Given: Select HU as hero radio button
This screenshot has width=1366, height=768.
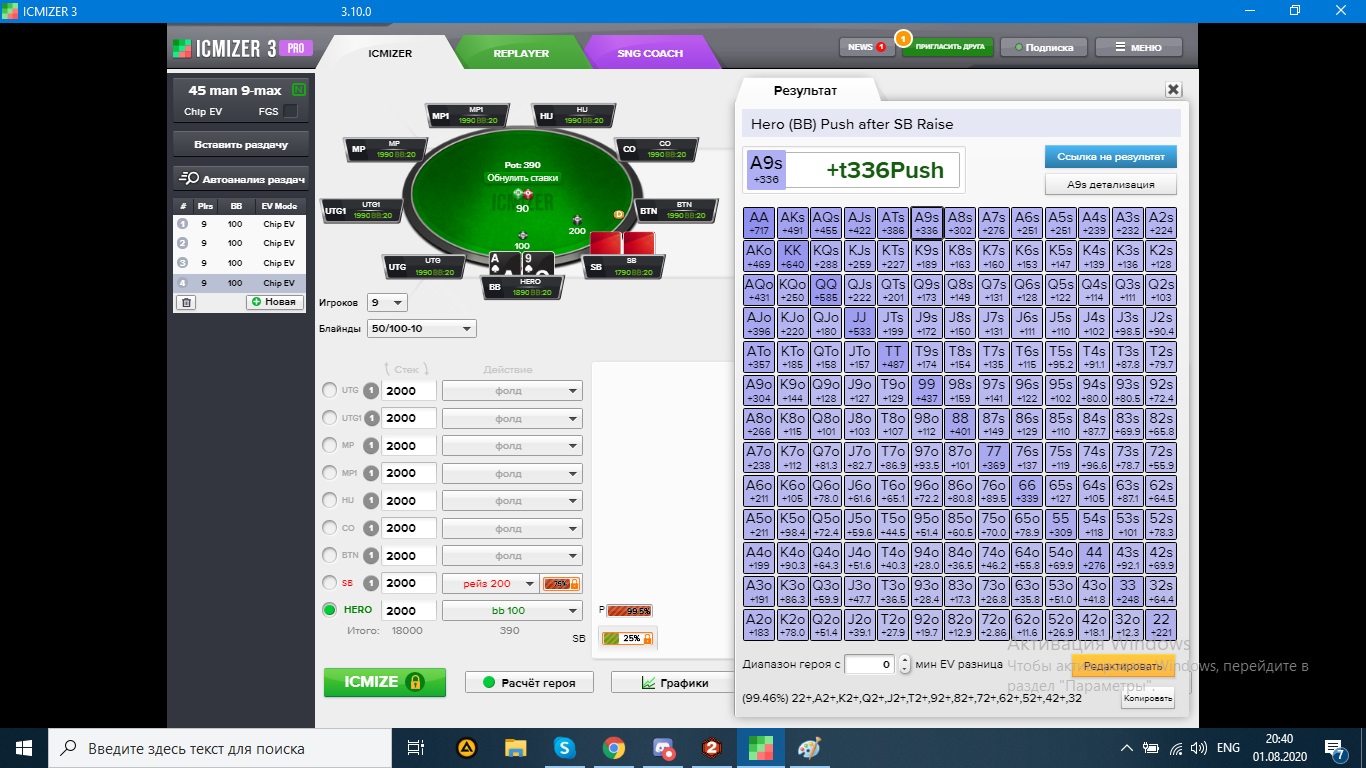Looking at the screenshot, I should click(x=329, y=501).
